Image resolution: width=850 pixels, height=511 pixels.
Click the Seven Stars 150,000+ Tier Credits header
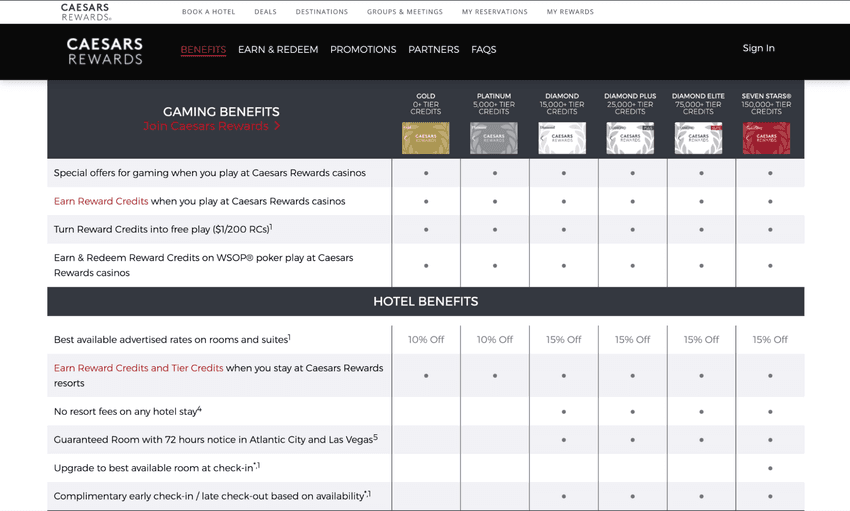767,104
